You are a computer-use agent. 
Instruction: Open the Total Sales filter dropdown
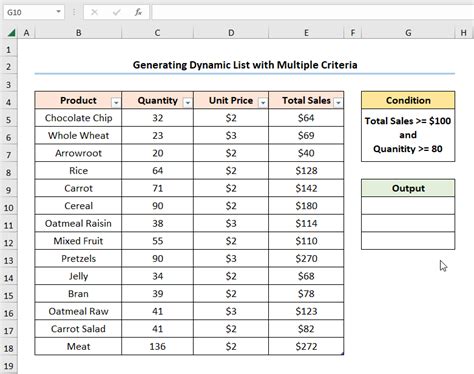coord(338,103)
